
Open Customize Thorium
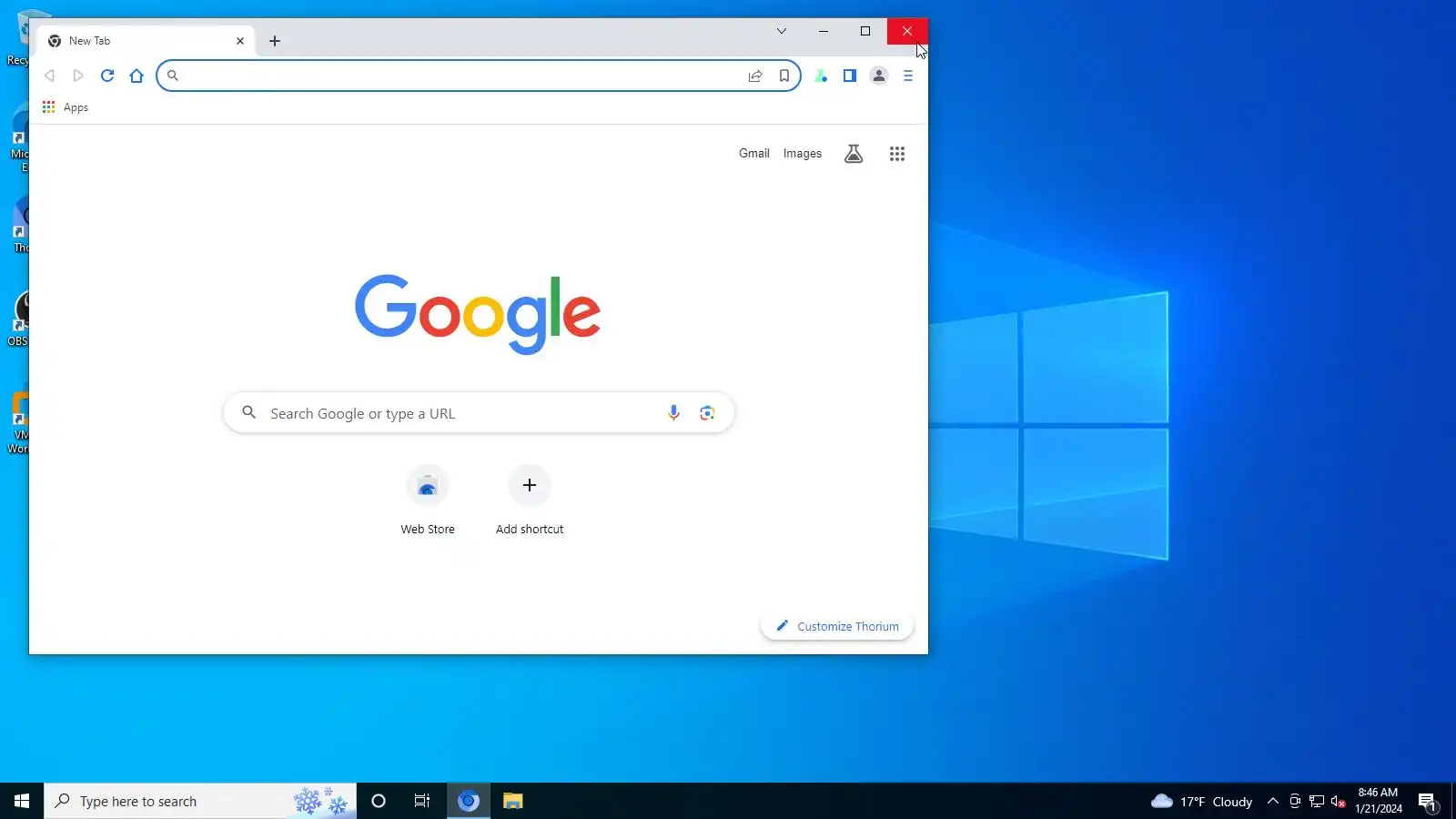pyautogui.click(x=837, y=626)
